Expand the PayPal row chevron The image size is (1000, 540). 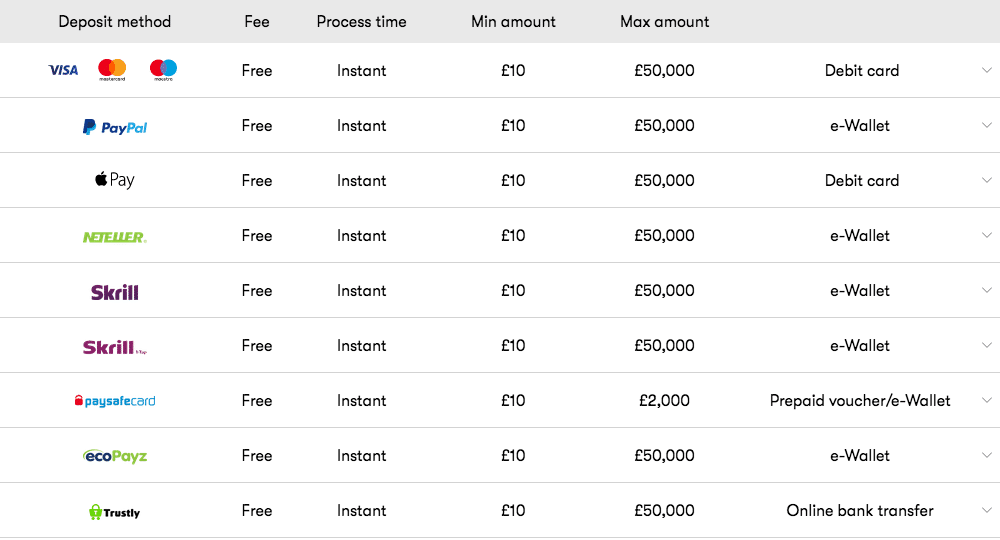(987, 125)
